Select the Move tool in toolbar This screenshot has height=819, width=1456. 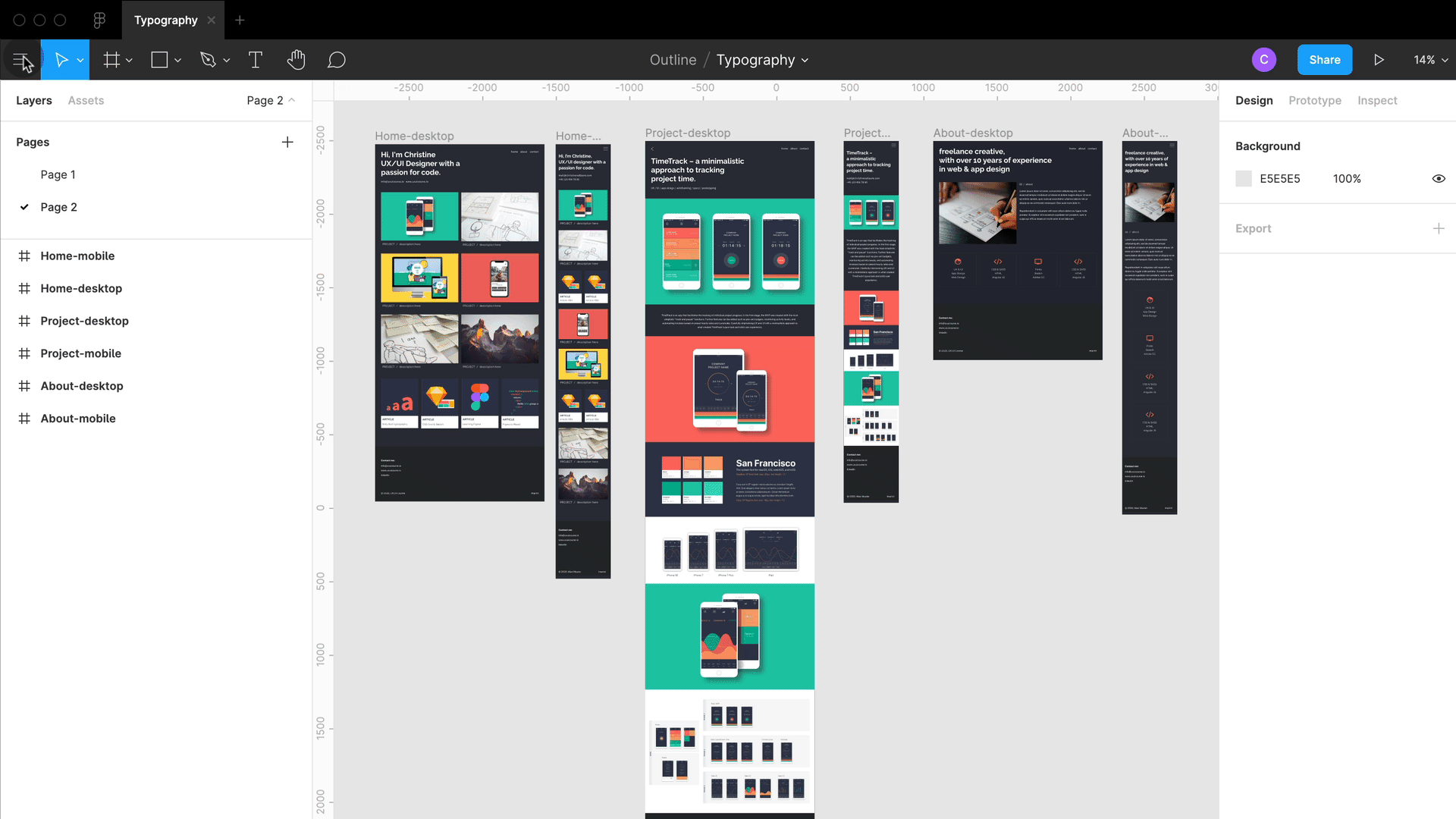point(64,60)
